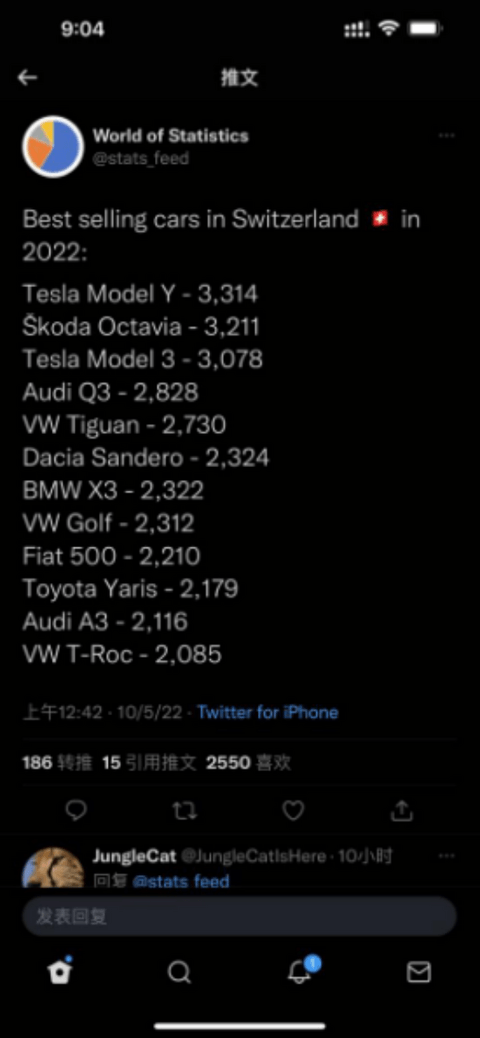This screenshot has width=480, height=1038.
Task: Go to Home tab in bottom bar
Action: point(60,971)
